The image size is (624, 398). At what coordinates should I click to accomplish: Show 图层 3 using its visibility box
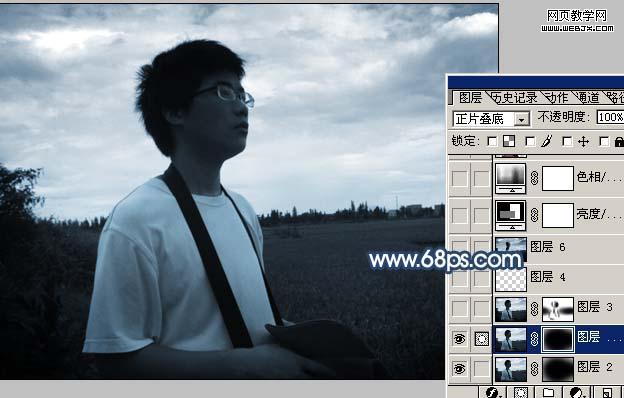coord(460,308)
